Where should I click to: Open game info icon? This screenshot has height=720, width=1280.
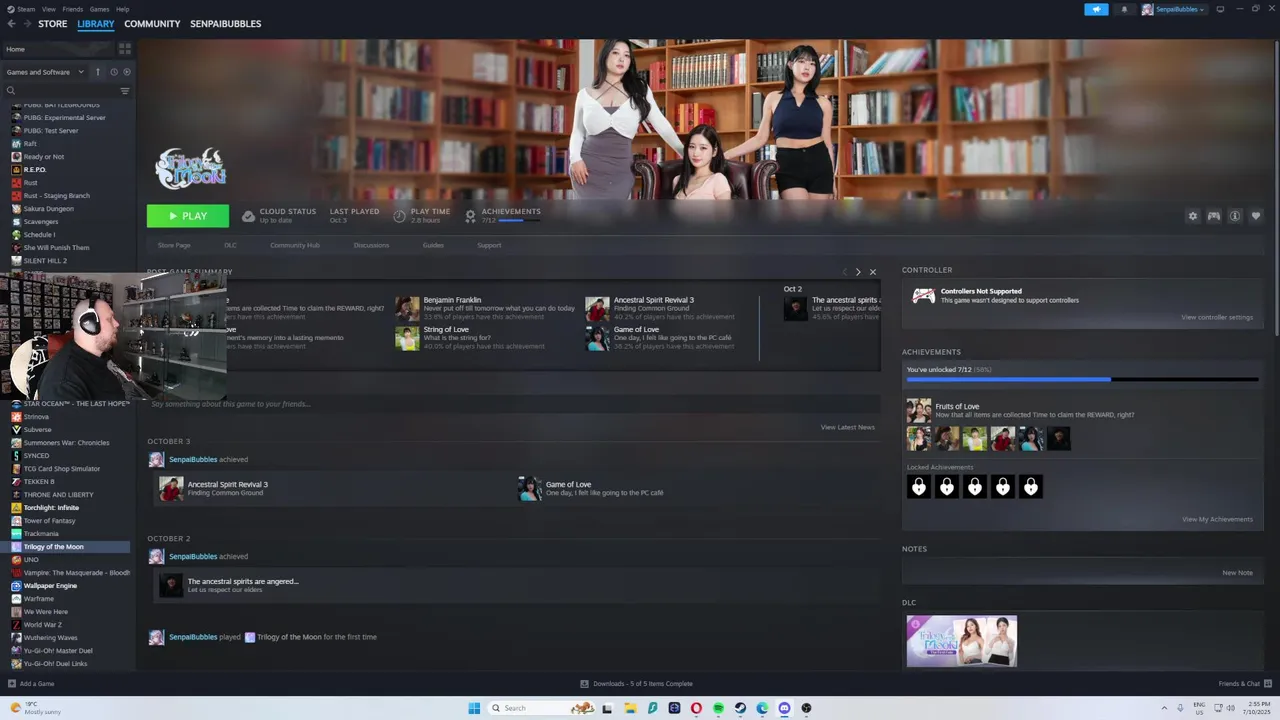pos(1235,216)
